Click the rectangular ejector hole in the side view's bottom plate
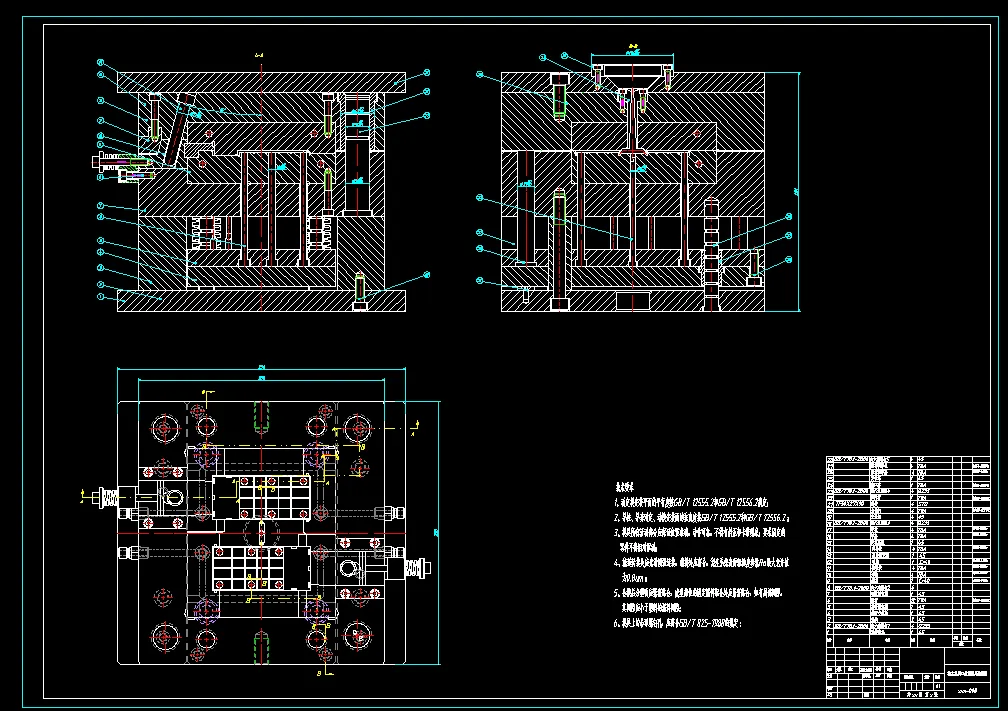Viewport: 1008px width, 711px height. 633,301
